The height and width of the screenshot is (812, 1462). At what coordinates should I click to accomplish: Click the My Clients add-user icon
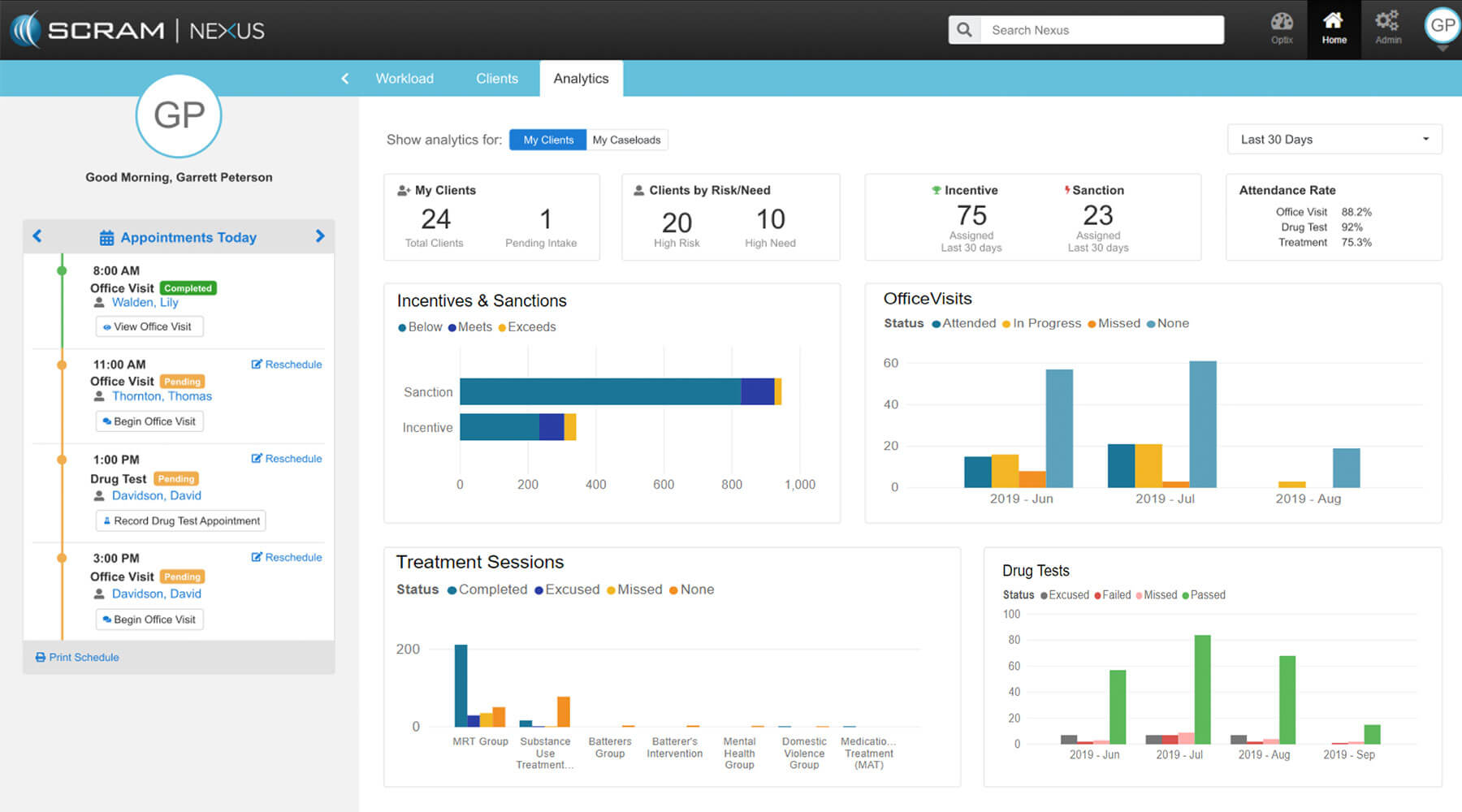(404, 191)
